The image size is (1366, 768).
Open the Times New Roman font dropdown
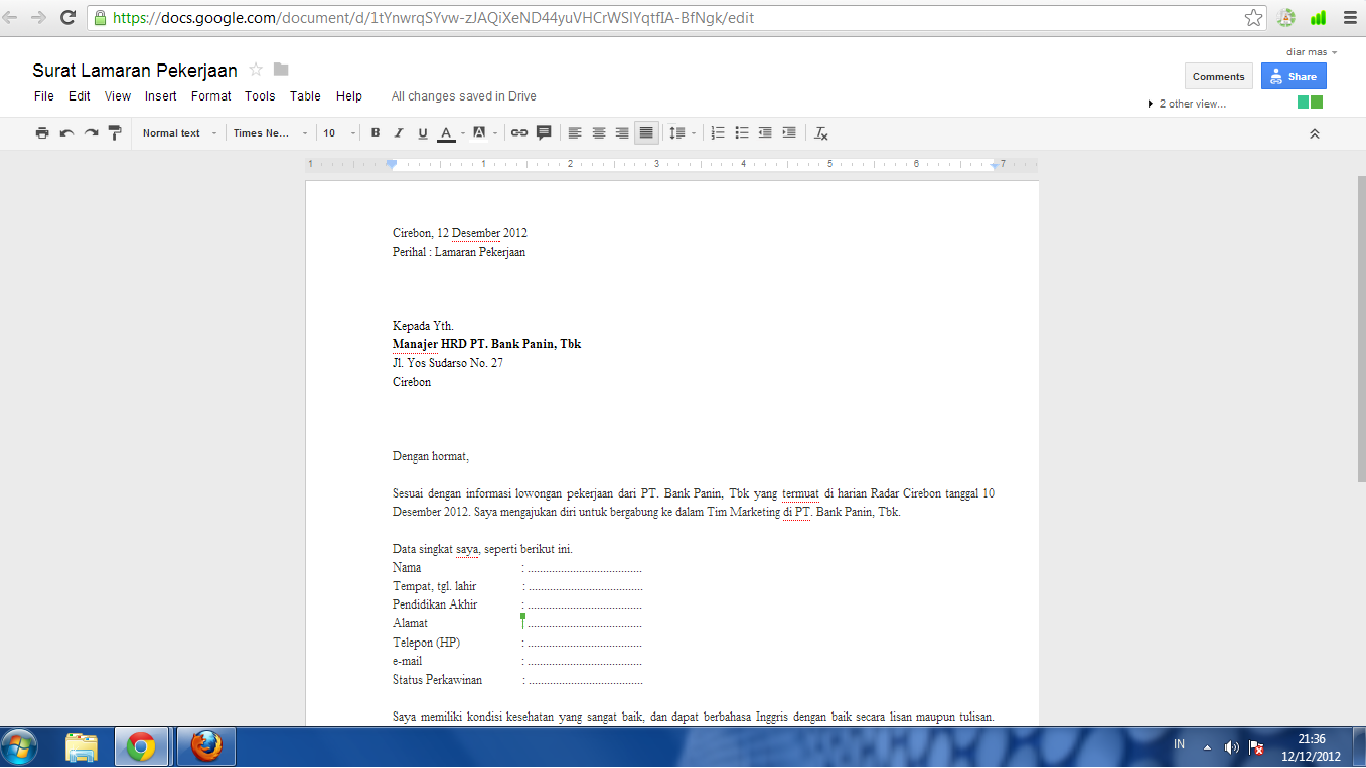(x=270, y=133)
